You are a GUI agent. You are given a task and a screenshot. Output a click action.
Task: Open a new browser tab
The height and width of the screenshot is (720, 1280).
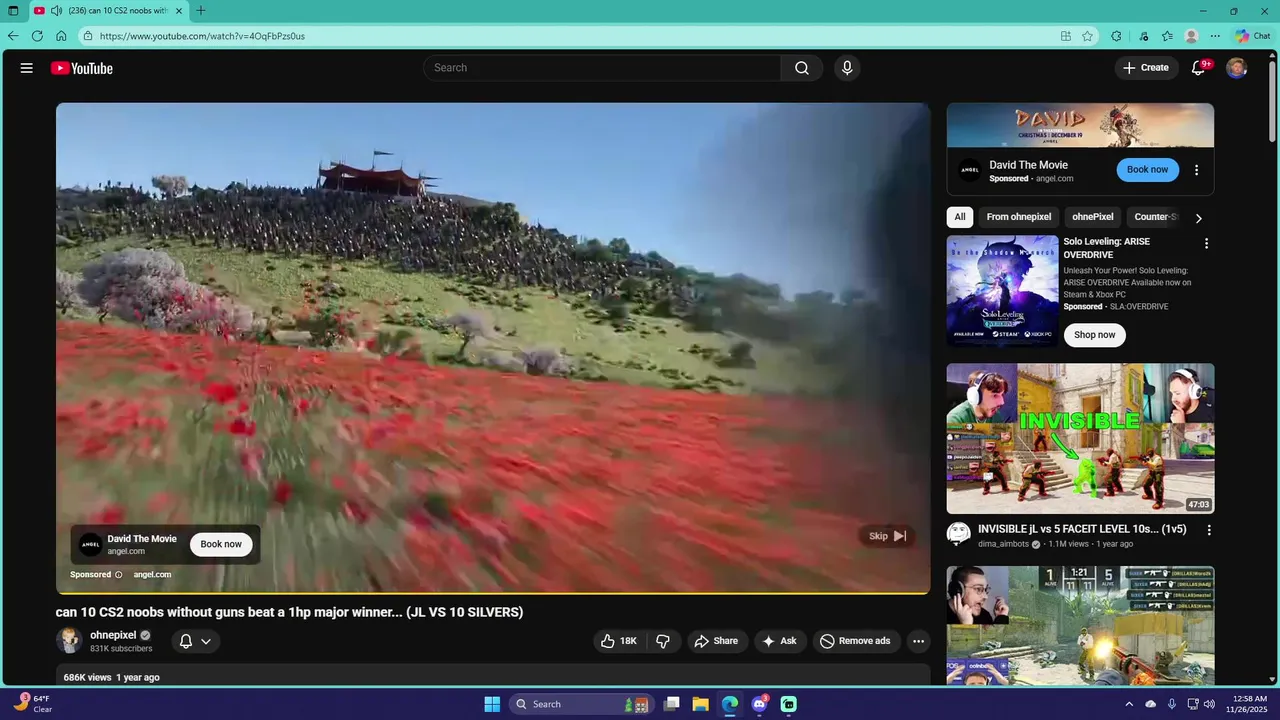(201, 11)
